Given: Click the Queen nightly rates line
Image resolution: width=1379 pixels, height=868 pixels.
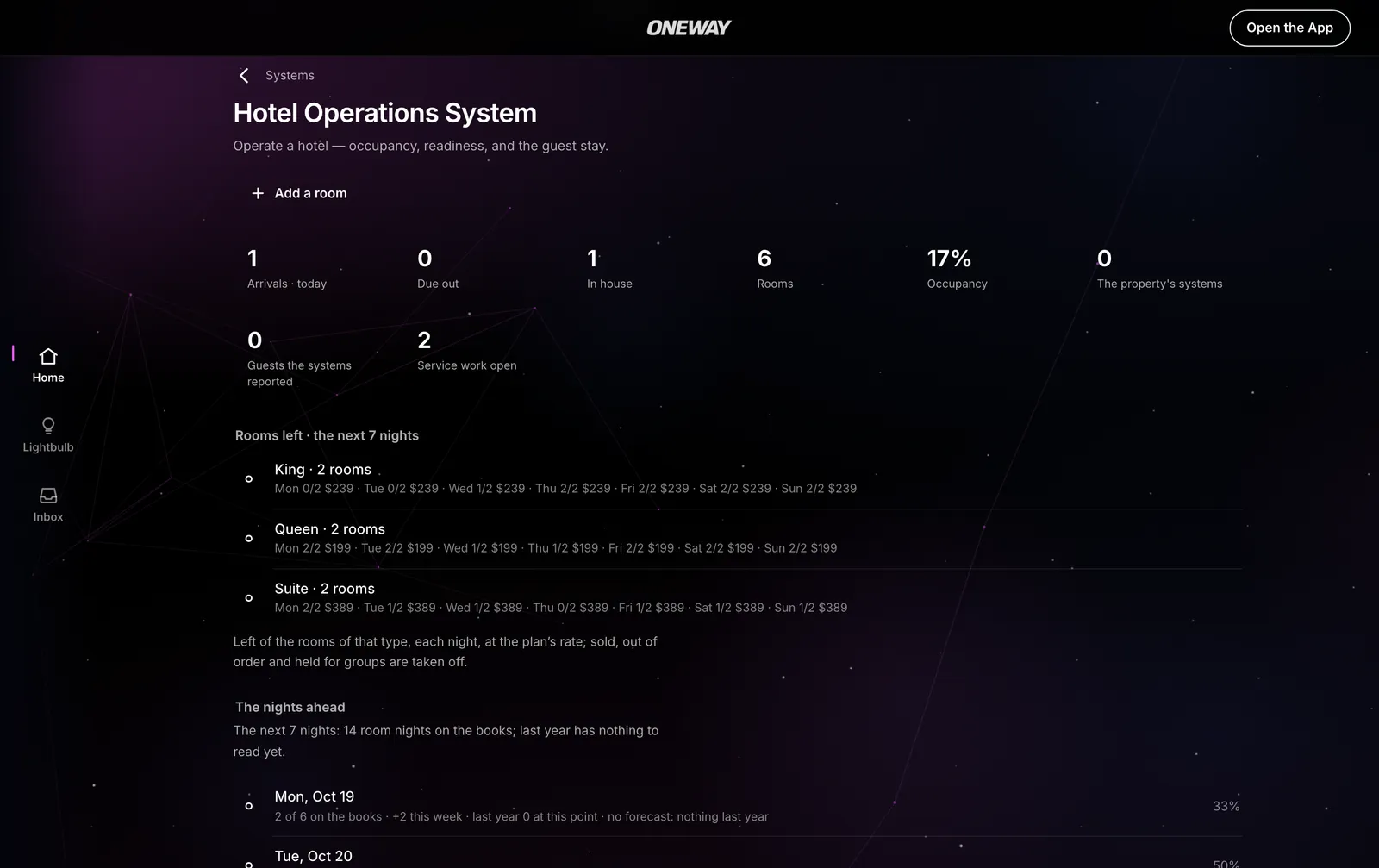Looking at the screenshot, I should point(556,548).
